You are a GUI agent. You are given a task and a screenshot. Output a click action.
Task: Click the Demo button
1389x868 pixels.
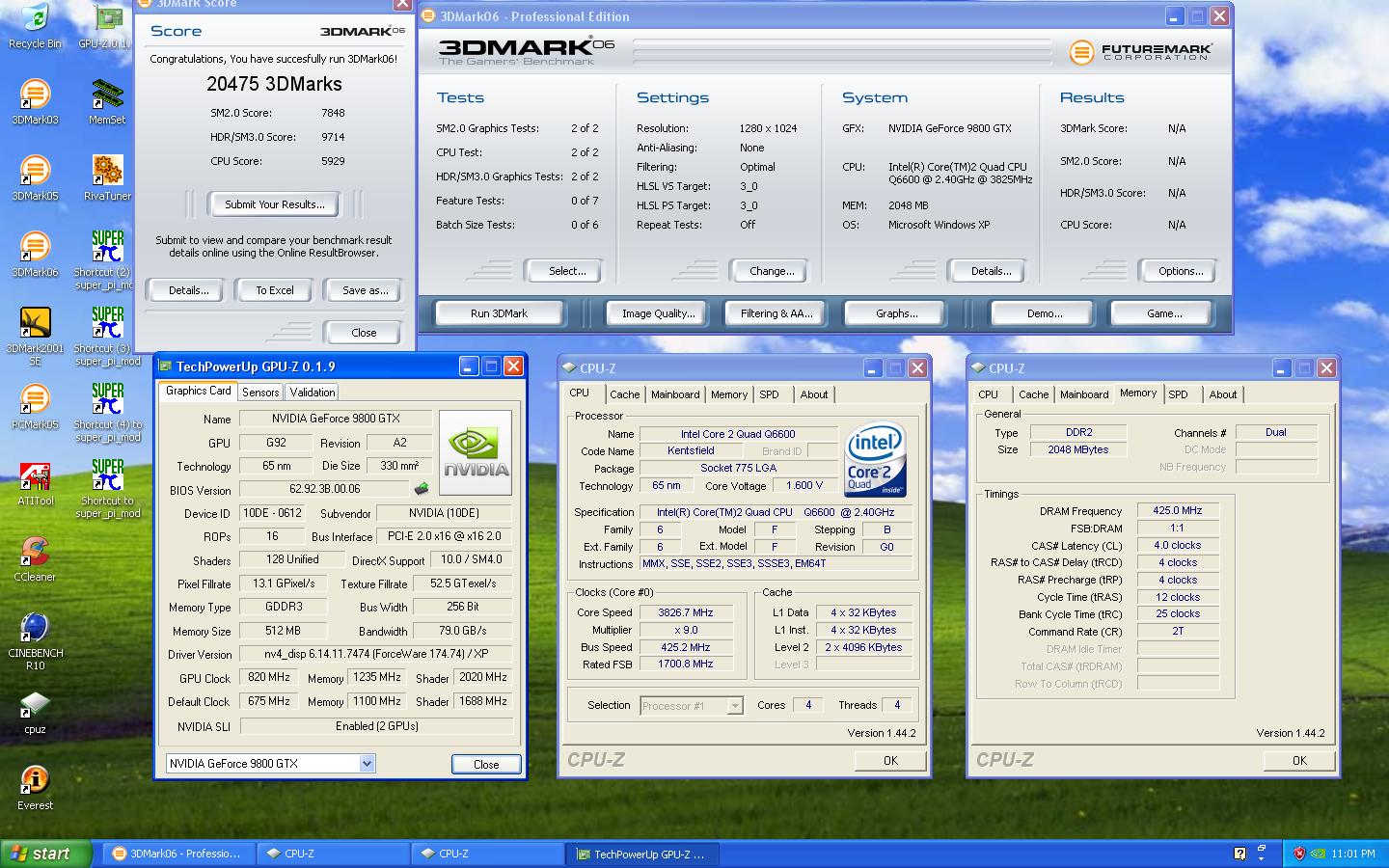click(1045, 313)
